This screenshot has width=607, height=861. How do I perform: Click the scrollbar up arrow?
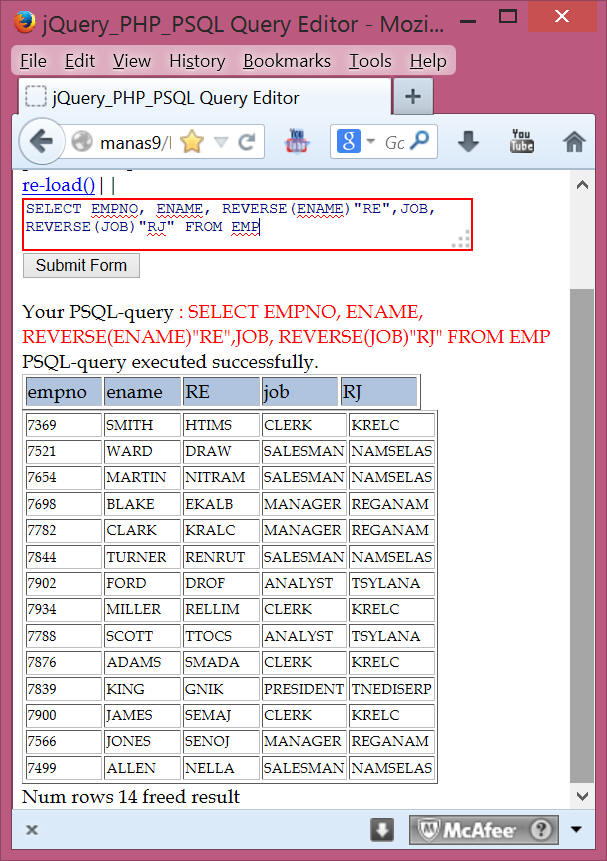click(582, 186)
